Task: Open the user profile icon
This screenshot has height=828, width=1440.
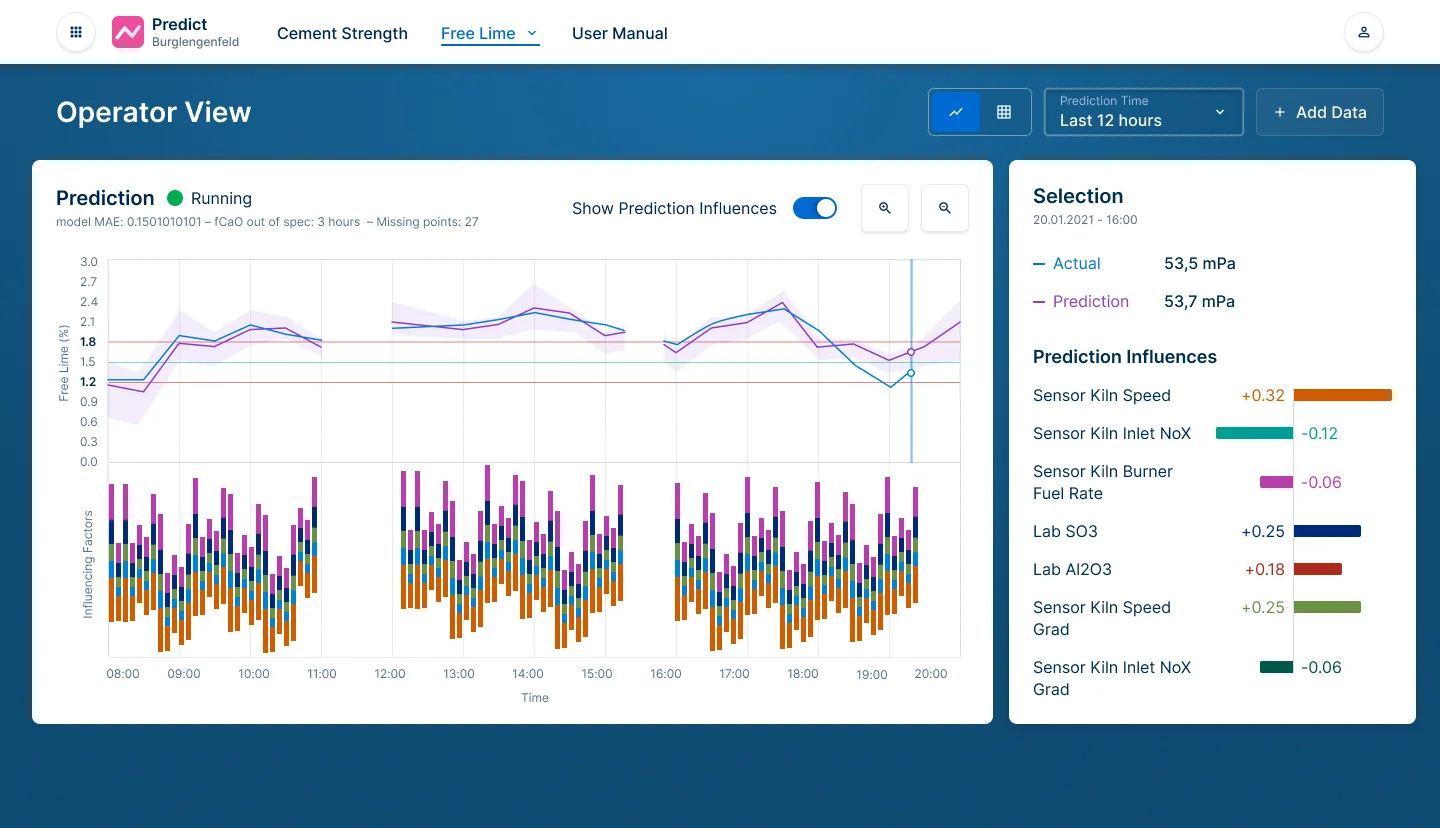Action: (x=1364, y=32)
